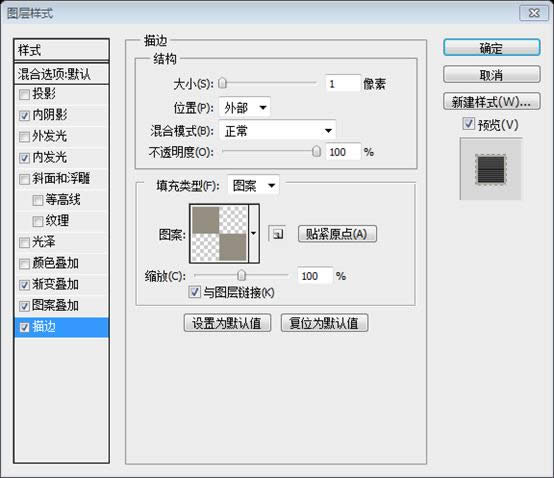554x478 pixels.
Task: Select the 斜面和浮雕 entry
Action: (61, 178)
